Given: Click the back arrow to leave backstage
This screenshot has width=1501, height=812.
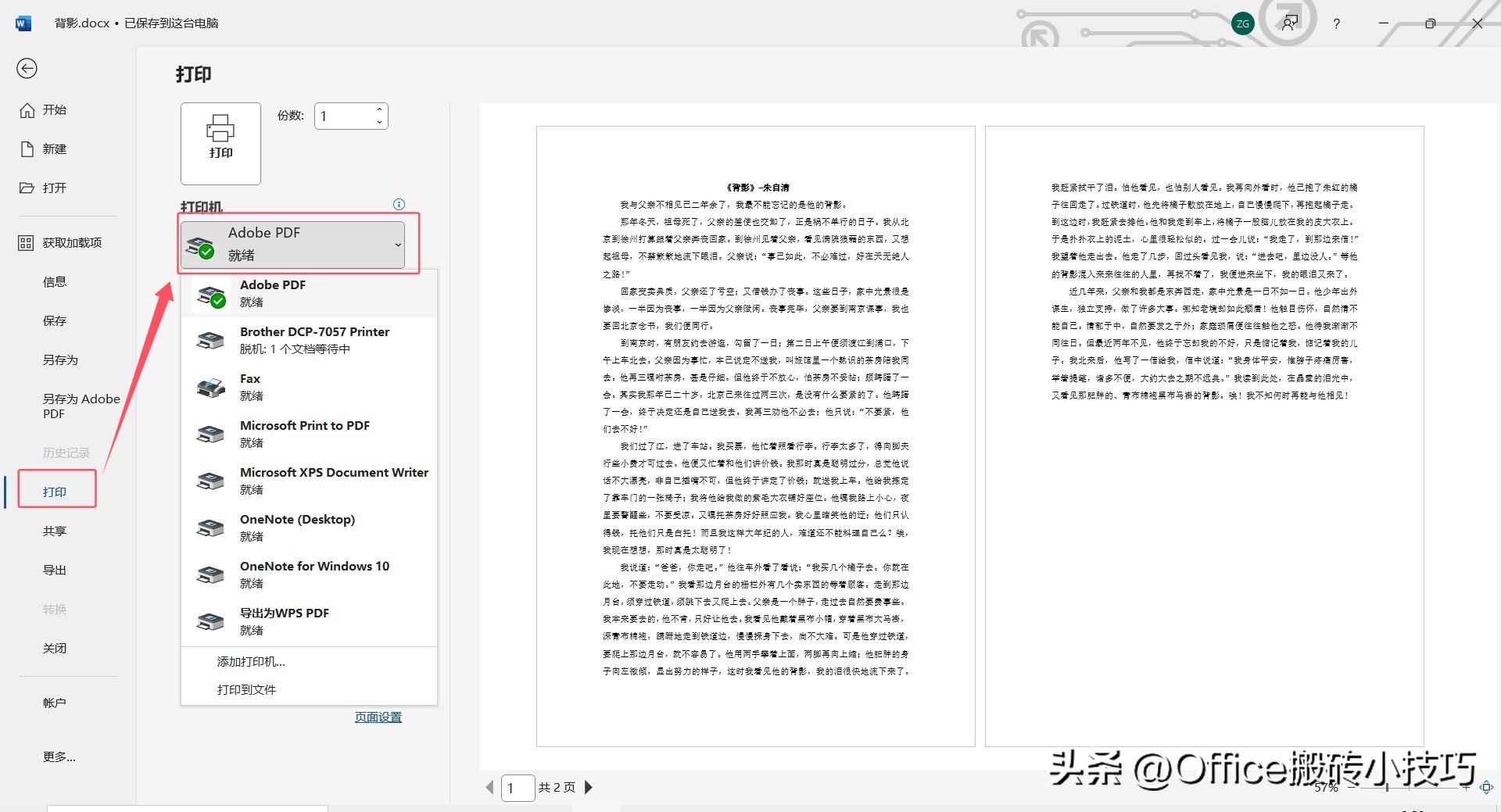Looking at the screenshot, I should tap(27, 69).
